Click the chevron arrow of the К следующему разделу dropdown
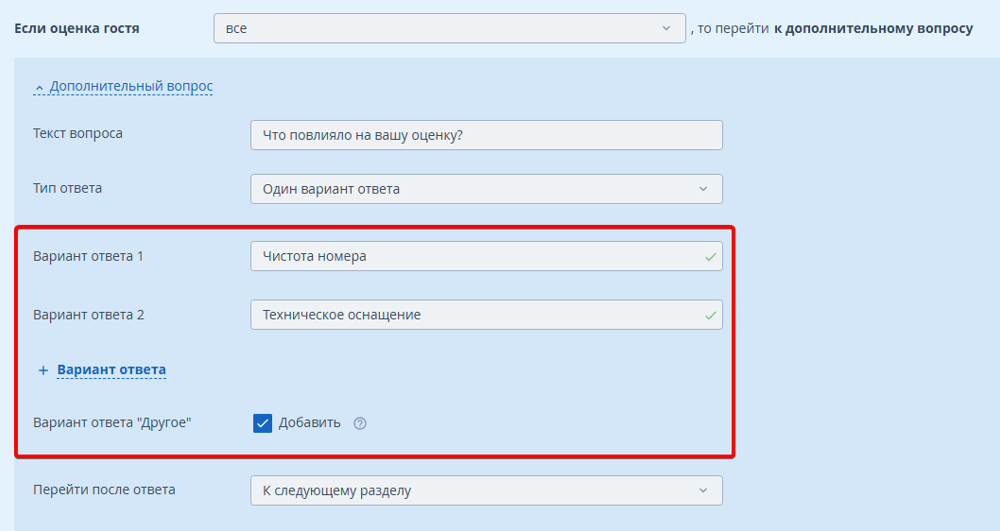This screenshot has width=1000, height=531. pos(703,491)
